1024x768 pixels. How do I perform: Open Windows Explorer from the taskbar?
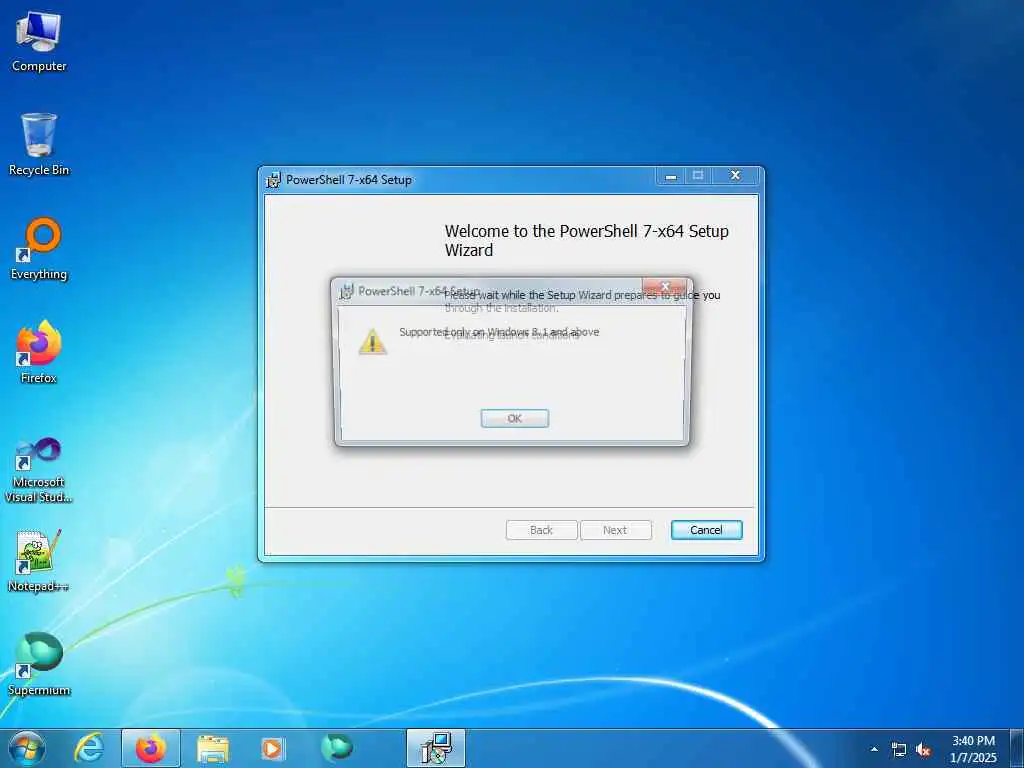(213, 748)
